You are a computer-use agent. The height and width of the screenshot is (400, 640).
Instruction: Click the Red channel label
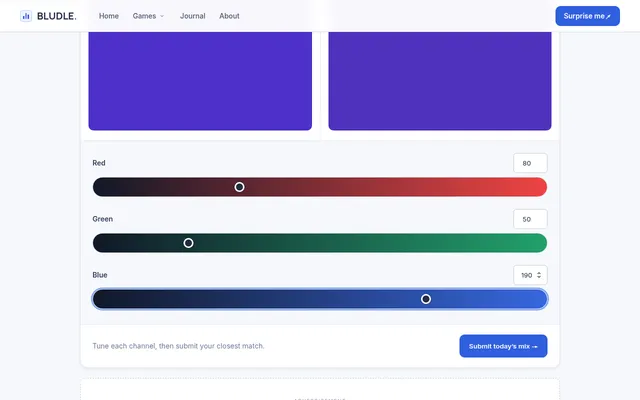(99, 163)
